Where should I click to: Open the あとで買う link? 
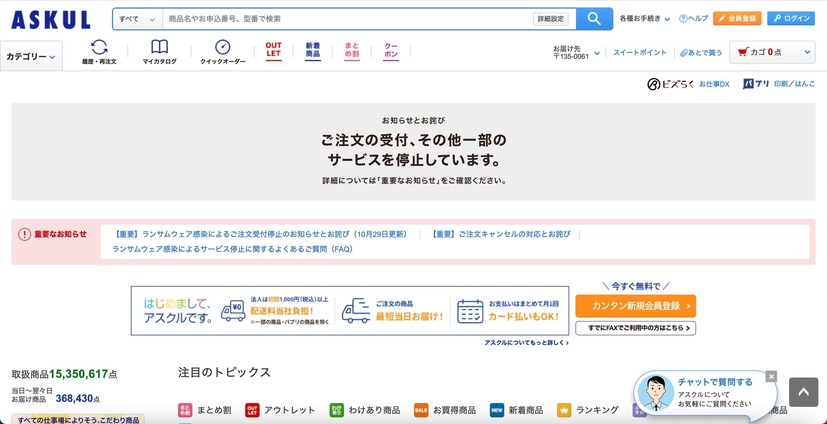tap(701, 52)
